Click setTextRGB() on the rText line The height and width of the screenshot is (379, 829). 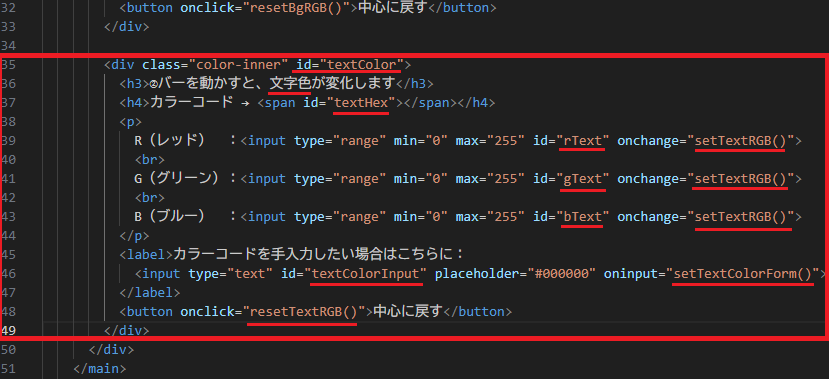(x=740, y=141)
